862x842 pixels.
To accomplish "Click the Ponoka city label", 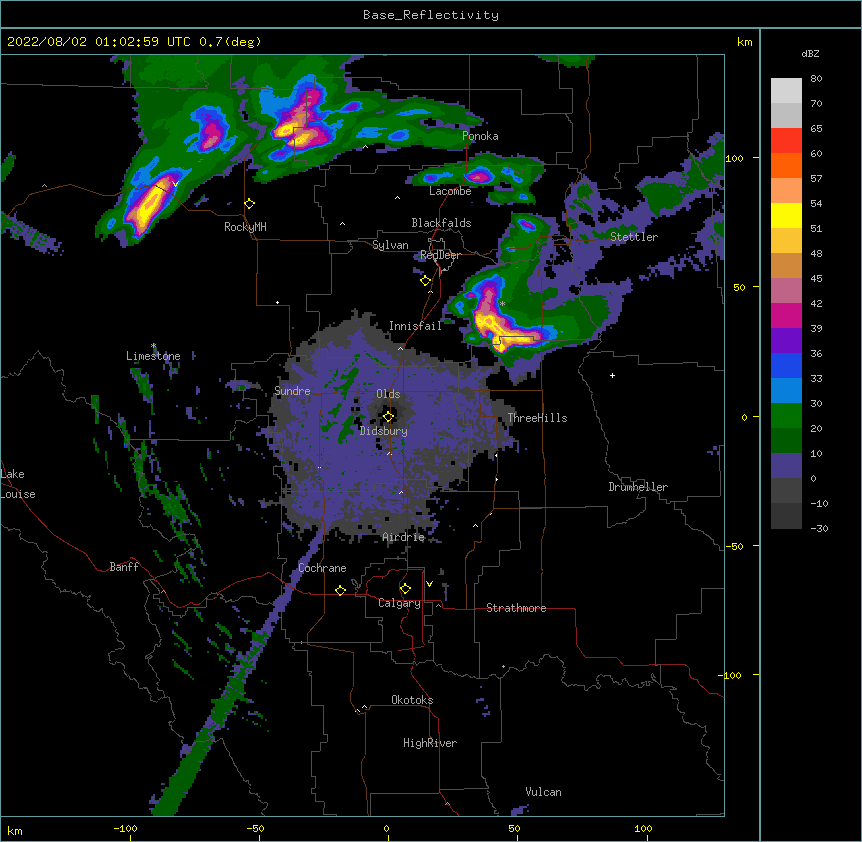I will pos(480,136).
